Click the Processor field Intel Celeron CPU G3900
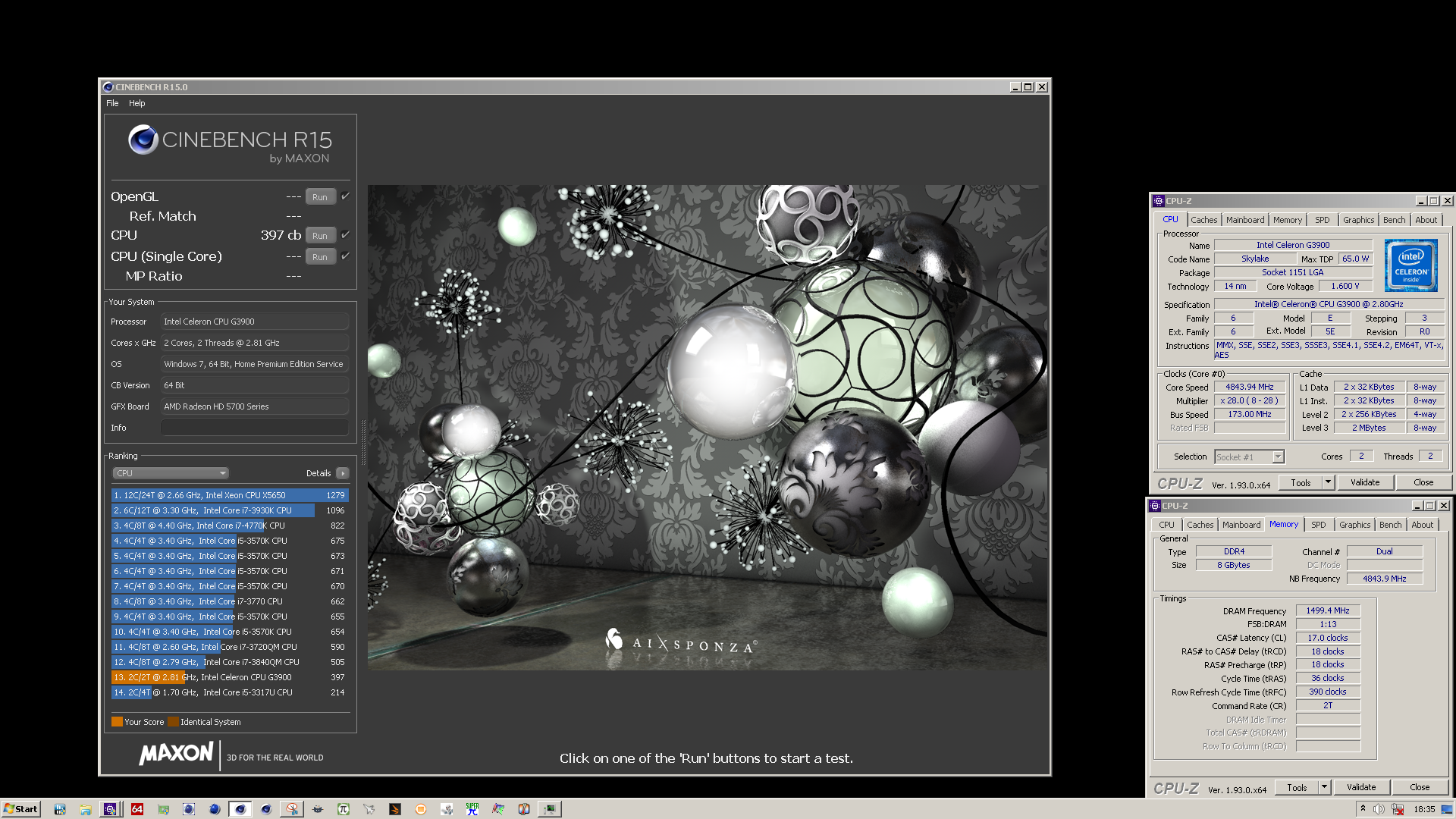Screen dimensions: 1456x819 pos(255,322)
